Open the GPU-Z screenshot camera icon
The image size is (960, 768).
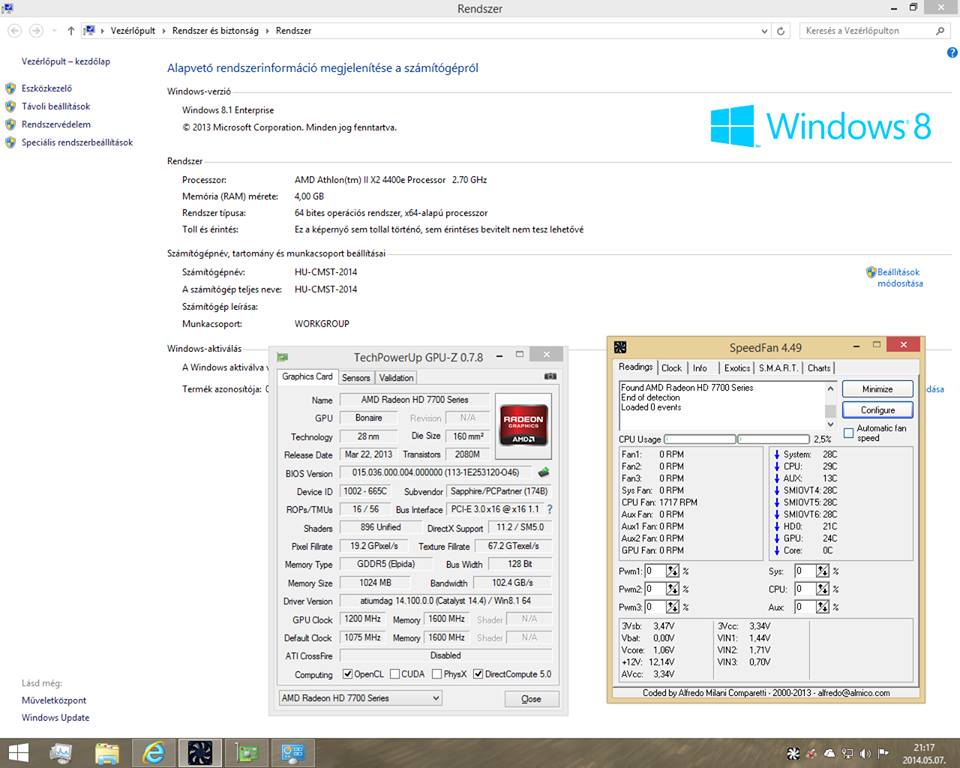coord(550,377)
